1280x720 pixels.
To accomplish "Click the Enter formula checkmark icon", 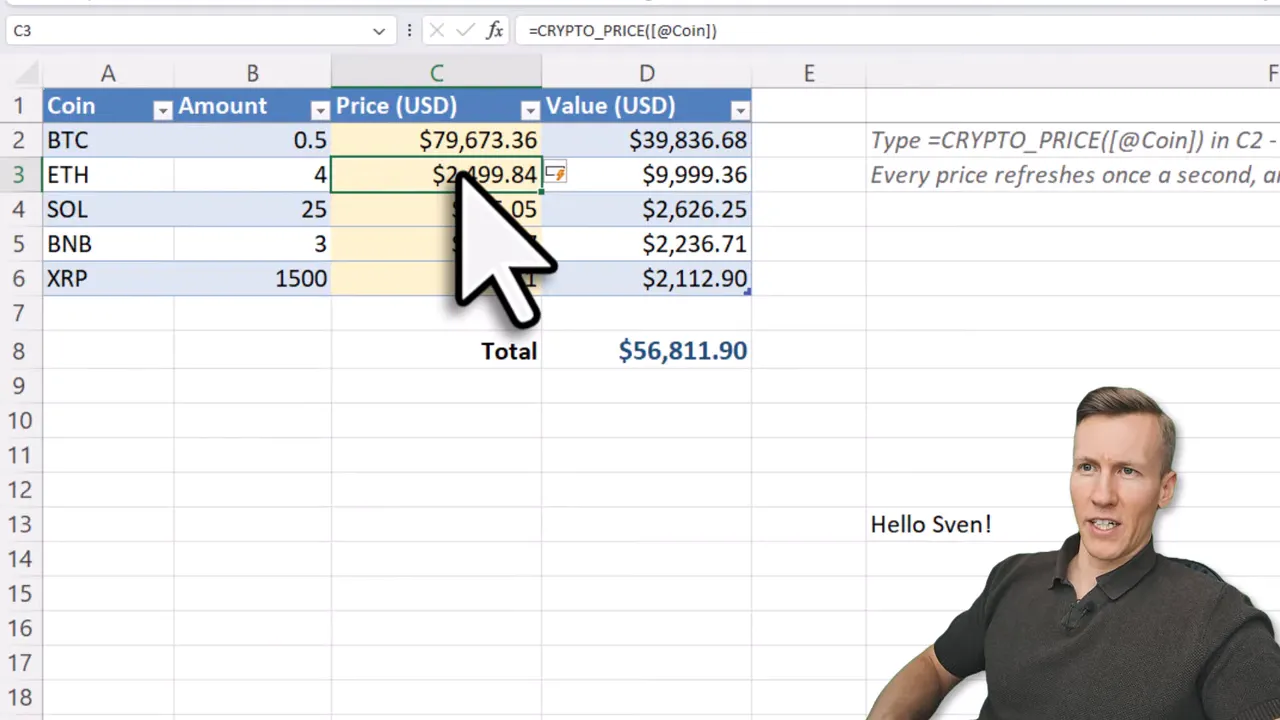I will [x=465, y=31].
